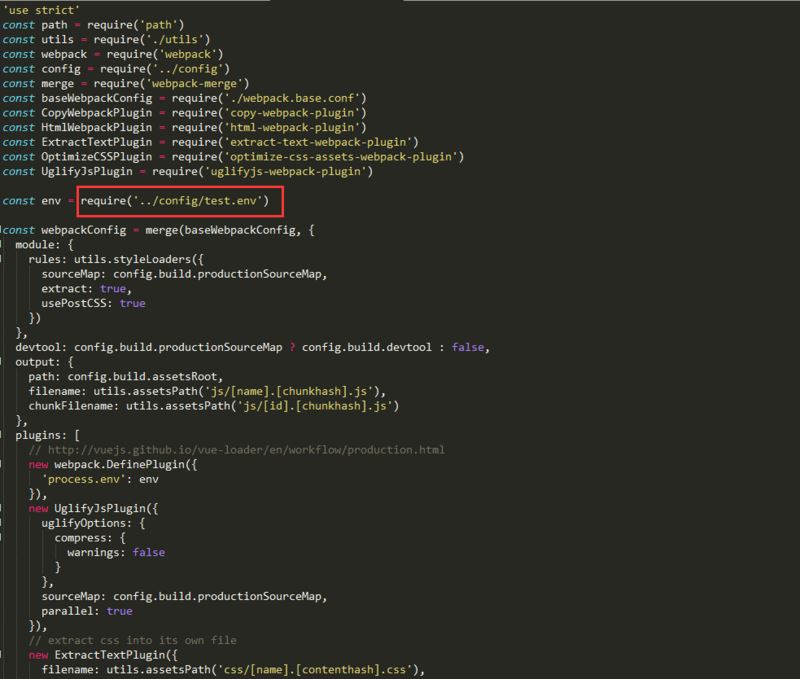The width and height of the screenshot is (800, 679).
Task: Click the vuejs.github.io comment URL
Action: [x=246, y=449]
